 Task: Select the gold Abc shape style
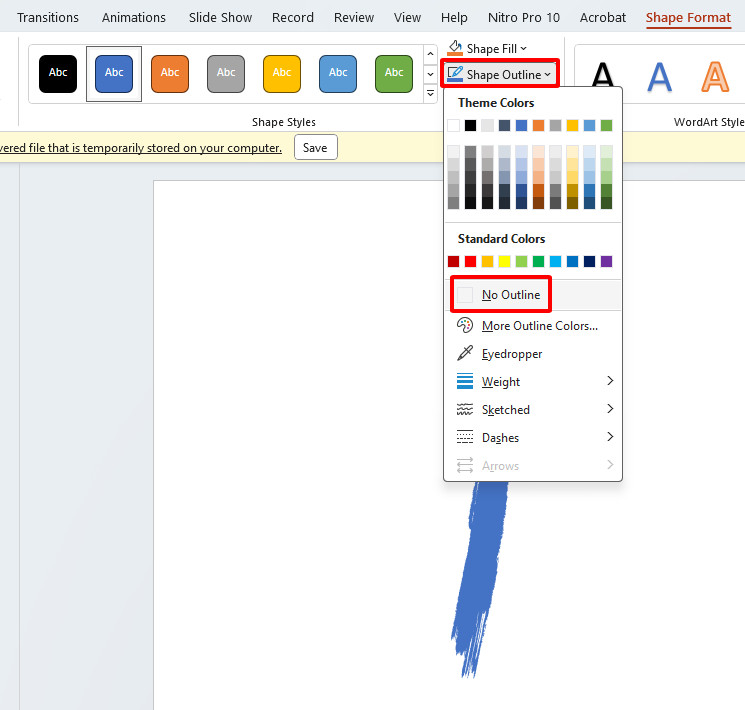click(282, 74)
